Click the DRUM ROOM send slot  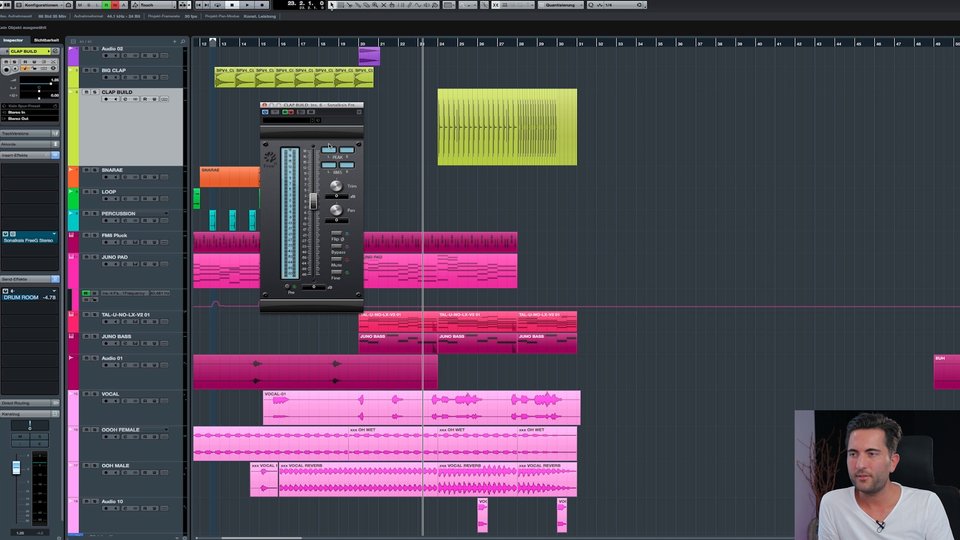tap(29, 294)
